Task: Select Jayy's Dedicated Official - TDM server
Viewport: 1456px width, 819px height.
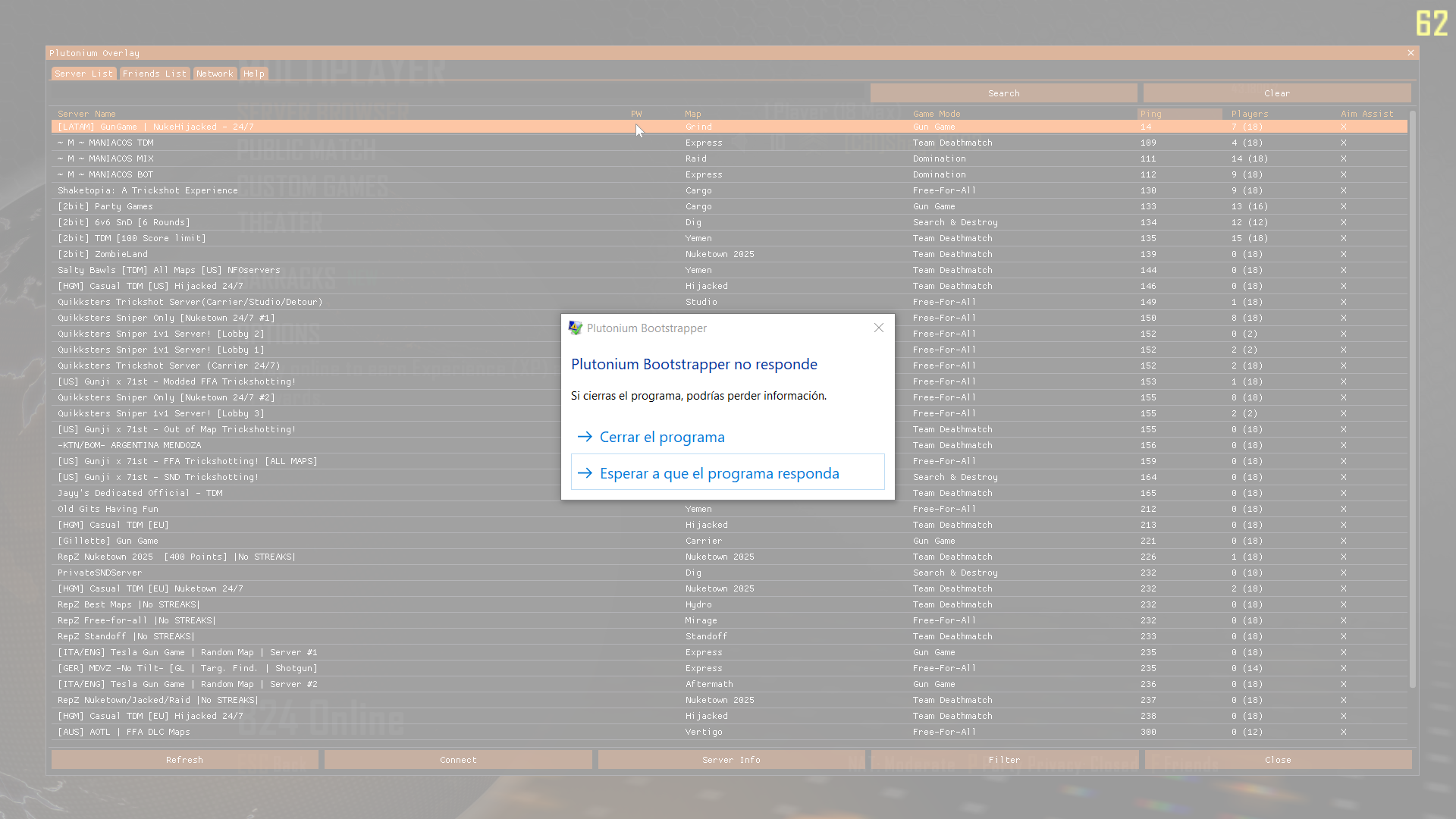Action: click(x=729, y=493)
